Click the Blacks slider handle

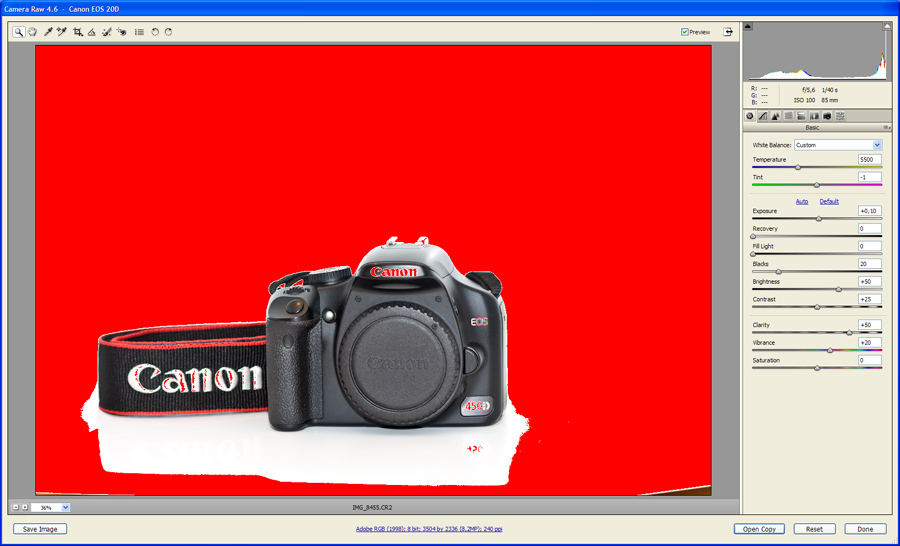coord(779,272)
